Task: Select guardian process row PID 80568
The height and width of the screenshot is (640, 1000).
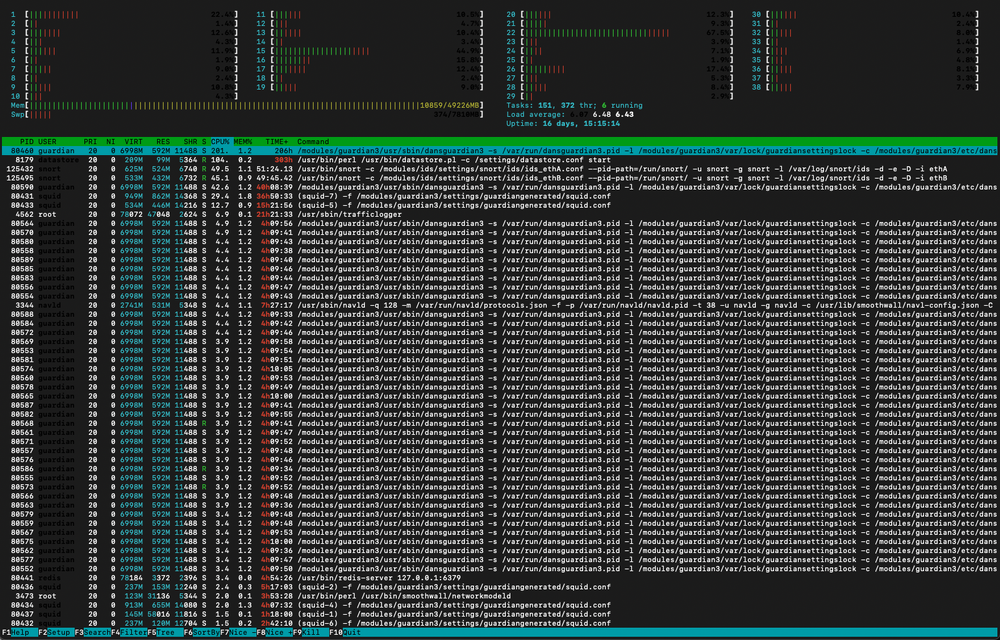Action: coord(499,423)
